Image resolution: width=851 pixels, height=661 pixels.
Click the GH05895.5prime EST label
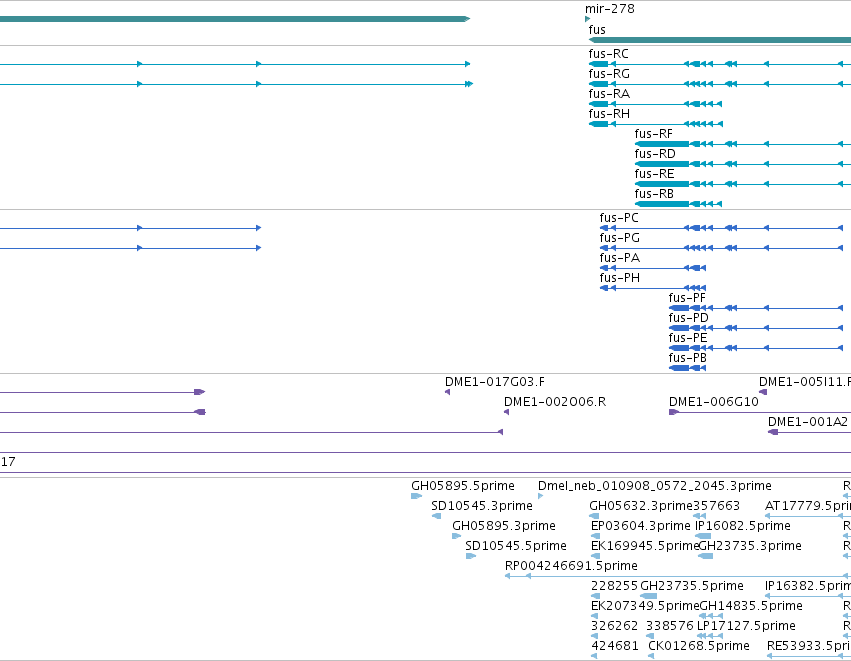(462, 486)
